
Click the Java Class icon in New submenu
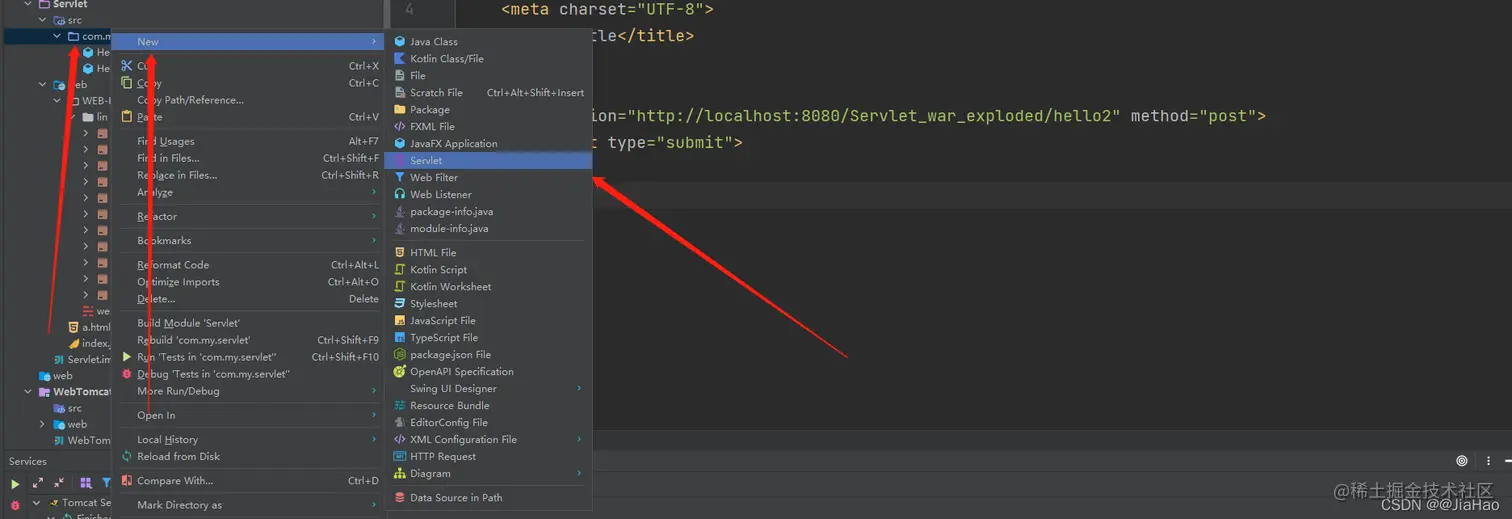[x=400, y=42]
